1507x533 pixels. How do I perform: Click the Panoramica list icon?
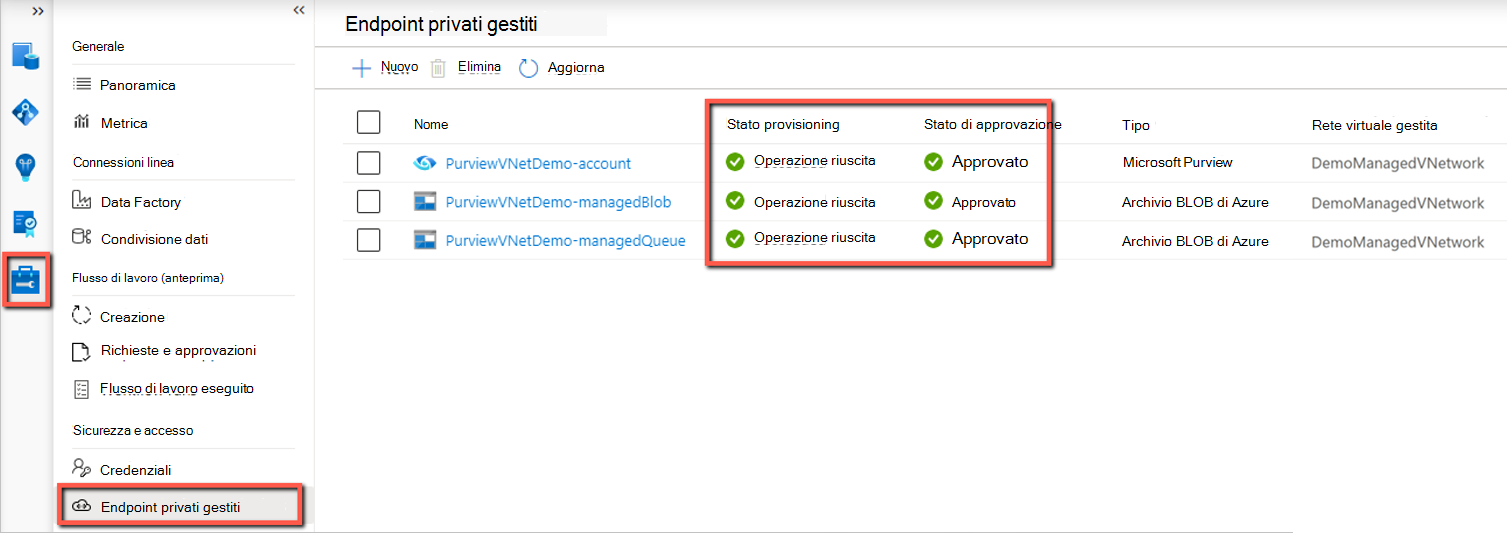[82, 85]
